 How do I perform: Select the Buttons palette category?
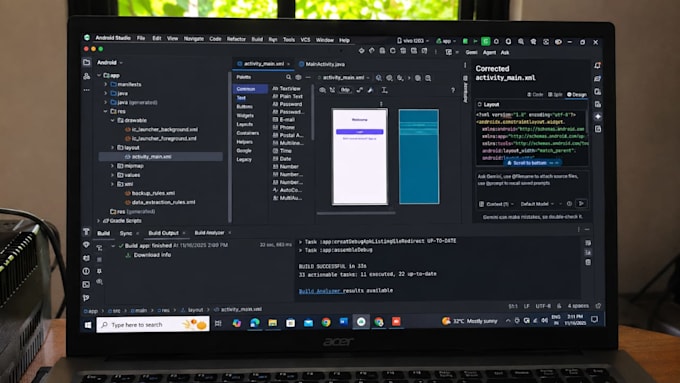pyautogui.click(x=245, y=107)
